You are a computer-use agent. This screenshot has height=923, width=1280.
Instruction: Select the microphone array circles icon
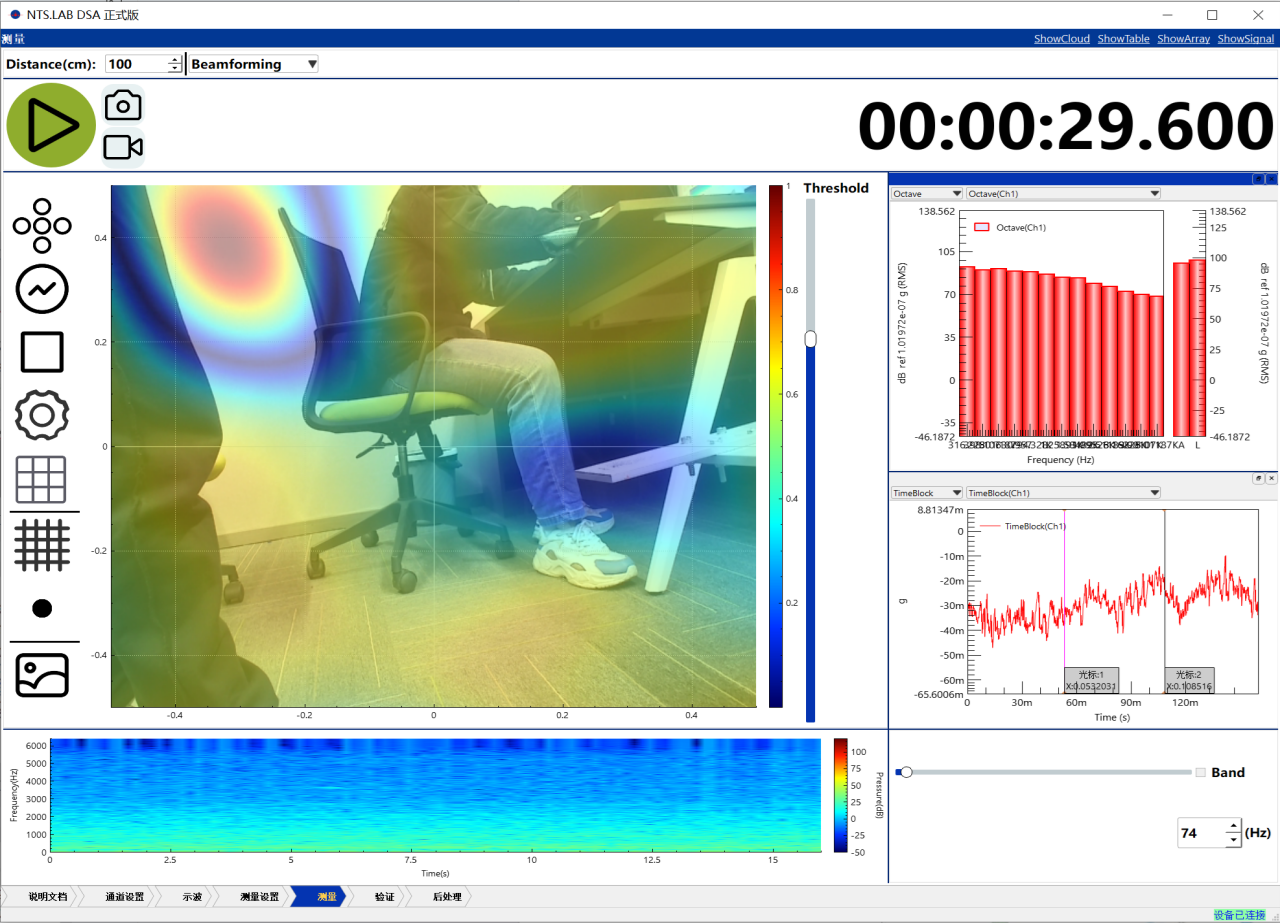(42, 225)
